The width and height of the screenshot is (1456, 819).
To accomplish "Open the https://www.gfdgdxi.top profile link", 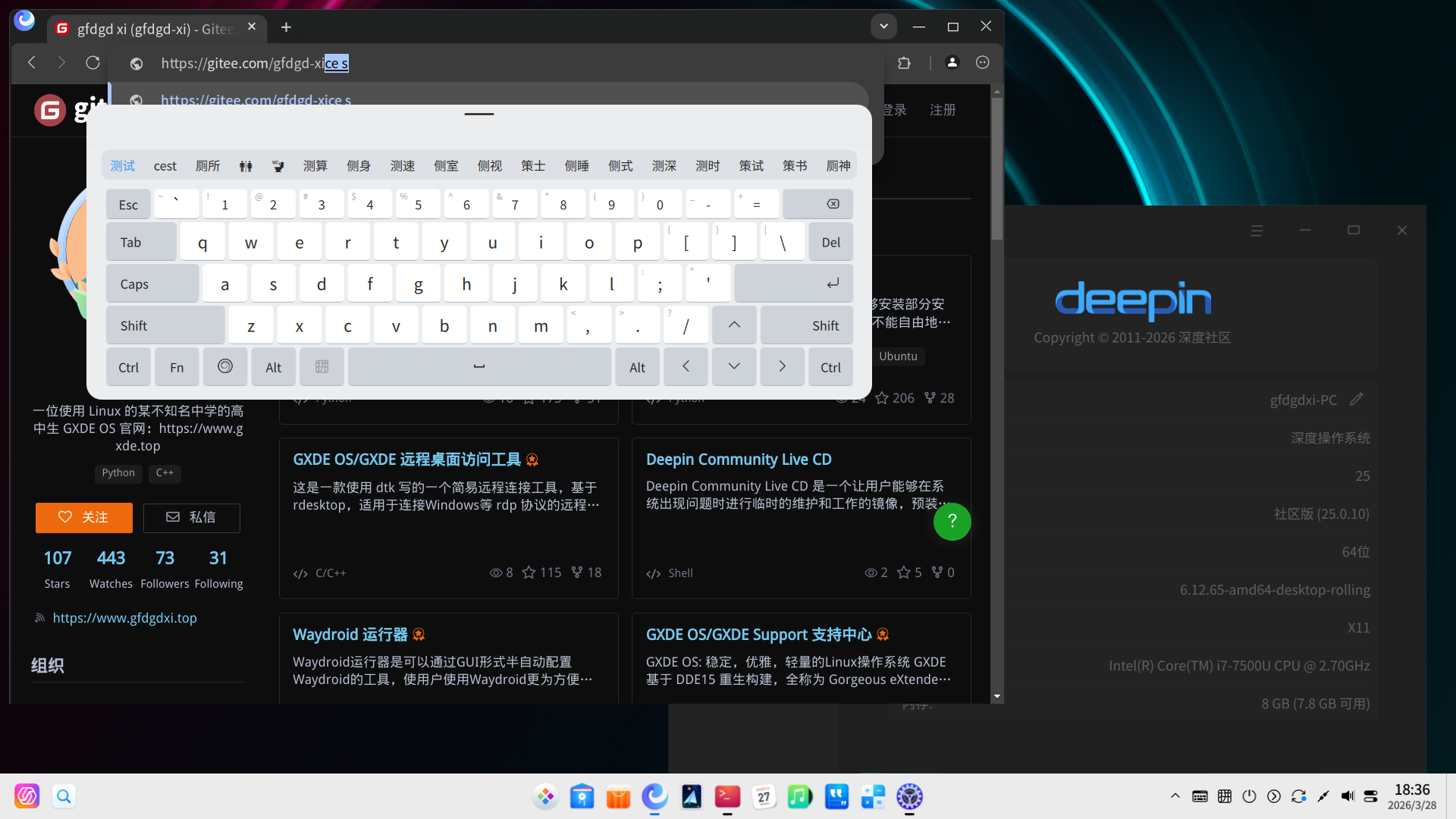I will (x=124, y=617).
